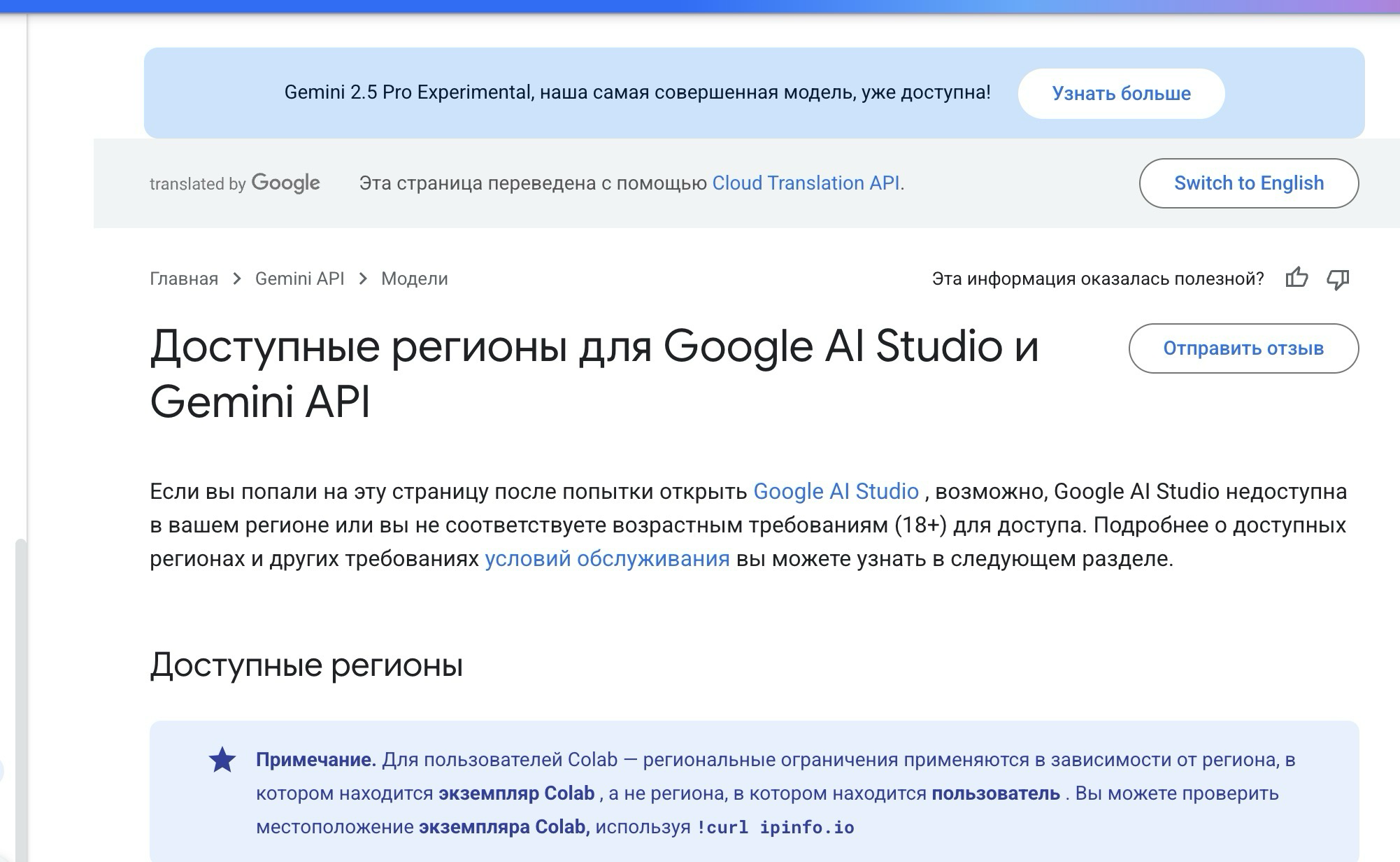Click the bold word "пользователь" in the note

[x=996, y=793]
